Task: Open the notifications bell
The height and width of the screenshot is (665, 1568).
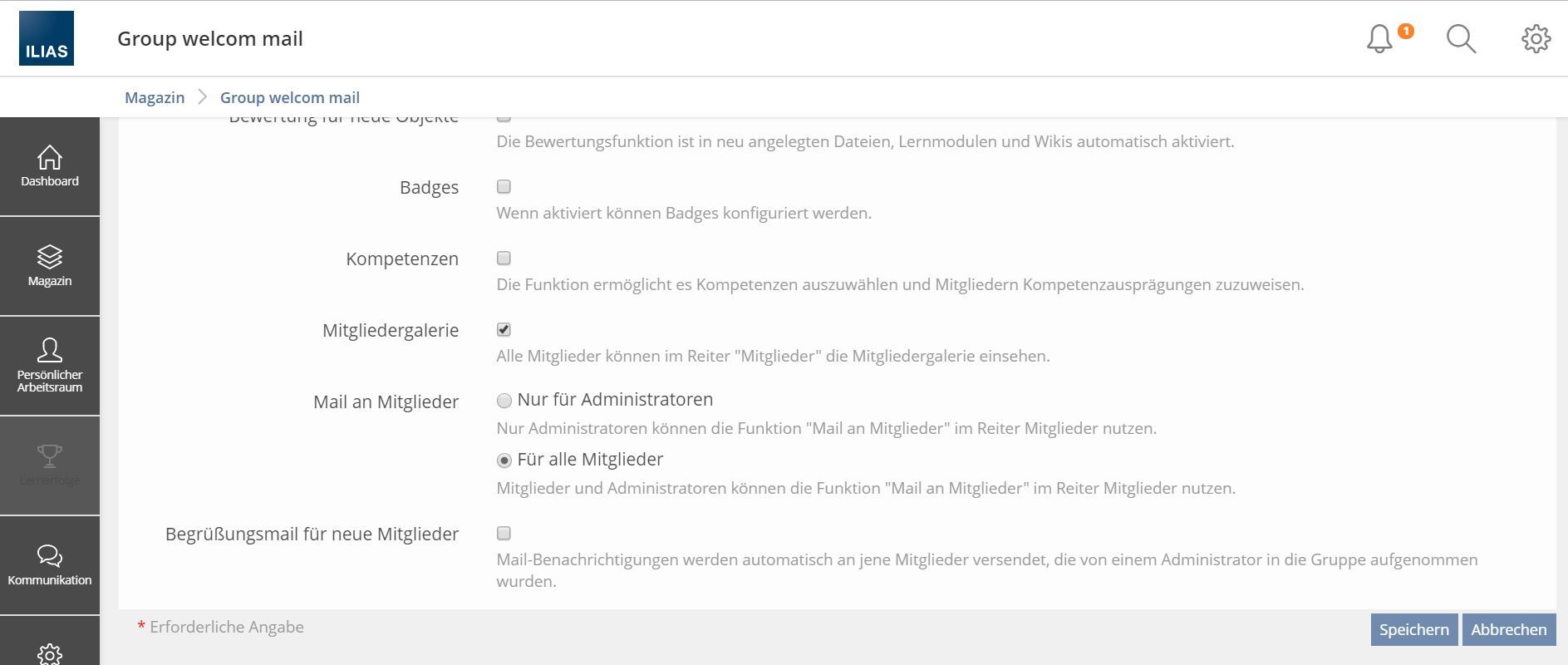Action: [1379, 39]
